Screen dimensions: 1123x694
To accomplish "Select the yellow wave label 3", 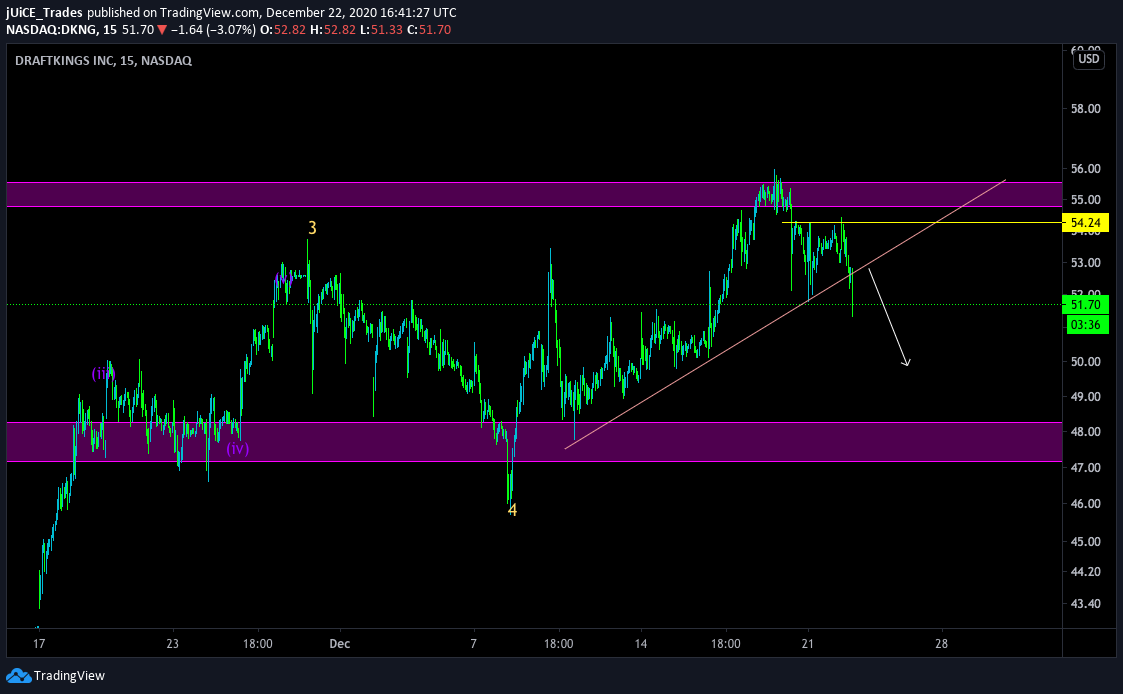I will coord(312,228).
